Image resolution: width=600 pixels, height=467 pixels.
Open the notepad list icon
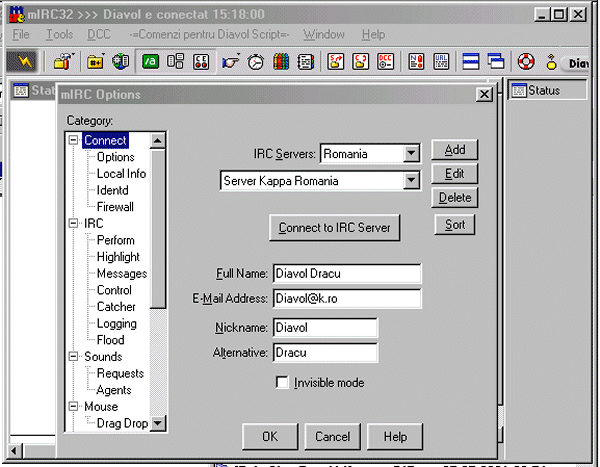click(306, 61)
